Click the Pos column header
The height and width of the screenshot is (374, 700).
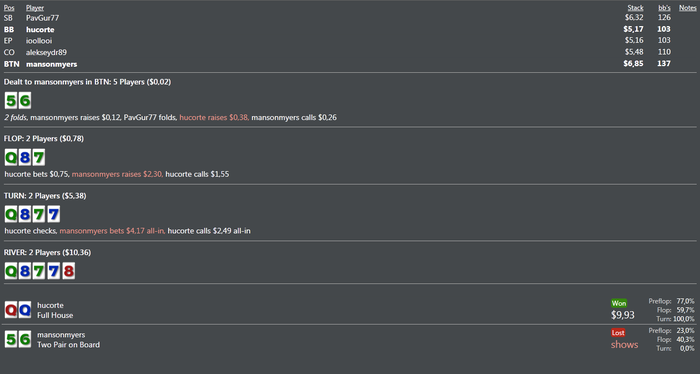coord(9,8)
